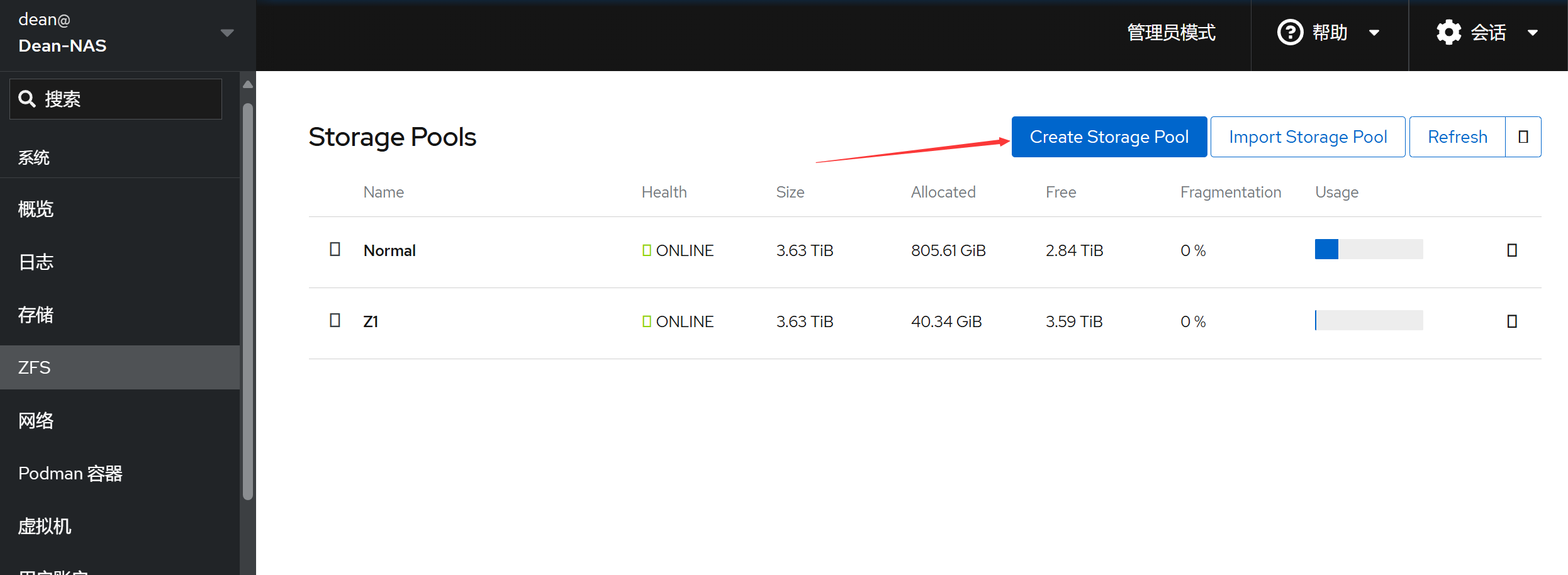Click the Normal pool usage bar
The width and height of the screenshot is (1568, 575).
click(1369, 250)
